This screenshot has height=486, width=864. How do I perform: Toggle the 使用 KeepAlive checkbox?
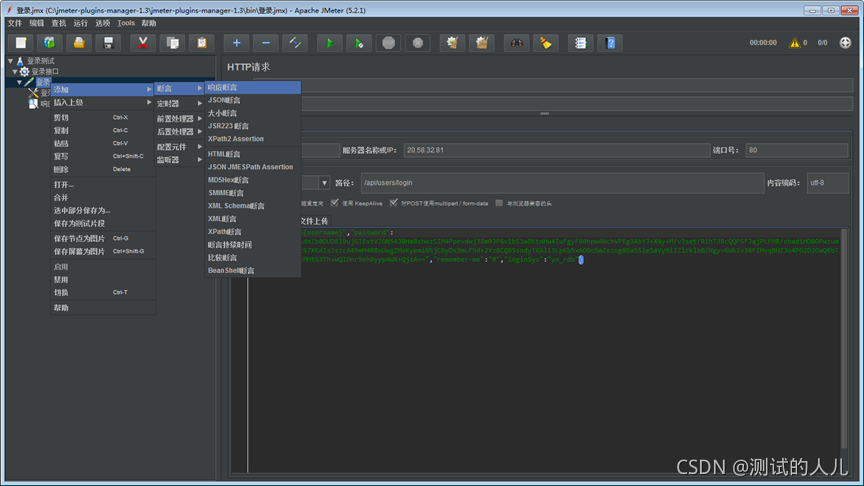pyautogui.click(x=334, y=203)
